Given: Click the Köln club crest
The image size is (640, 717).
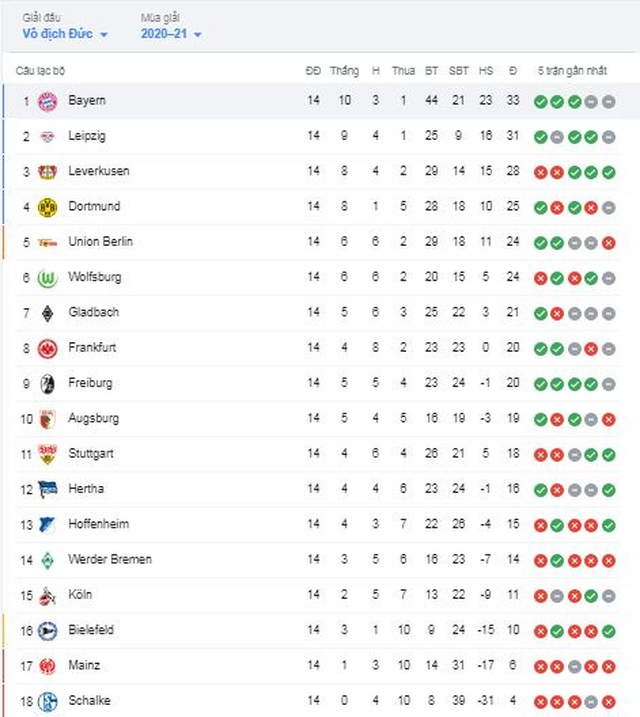Looking at the screenshot, I should click(x=47, y=595).
